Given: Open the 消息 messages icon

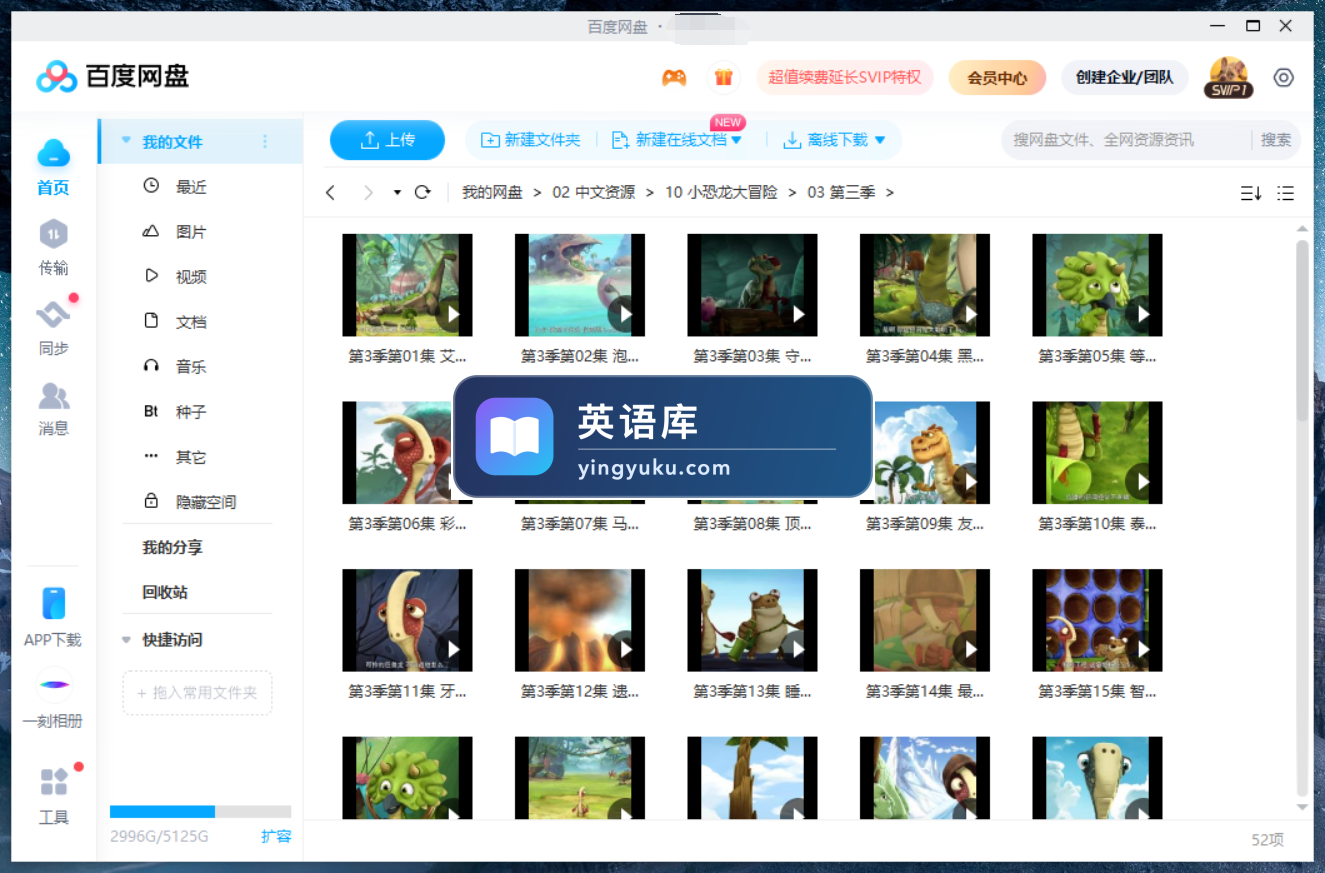Looking at the screenshot, I should point(54,396).
